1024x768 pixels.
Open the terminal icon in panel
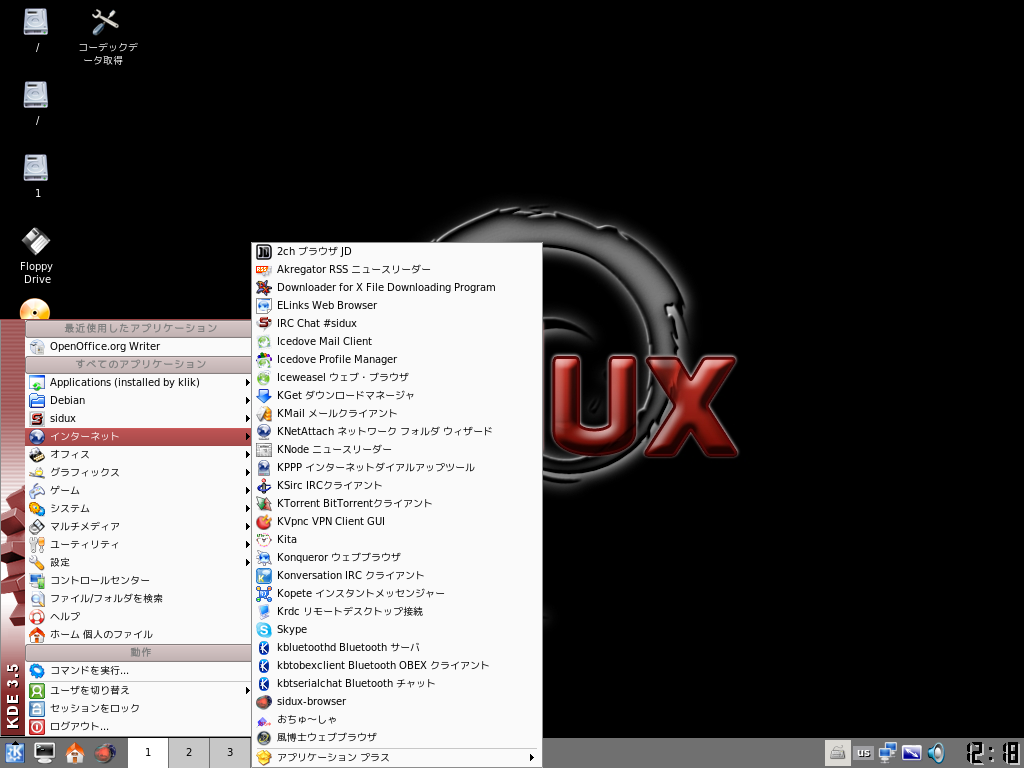(x=44, y=753)
